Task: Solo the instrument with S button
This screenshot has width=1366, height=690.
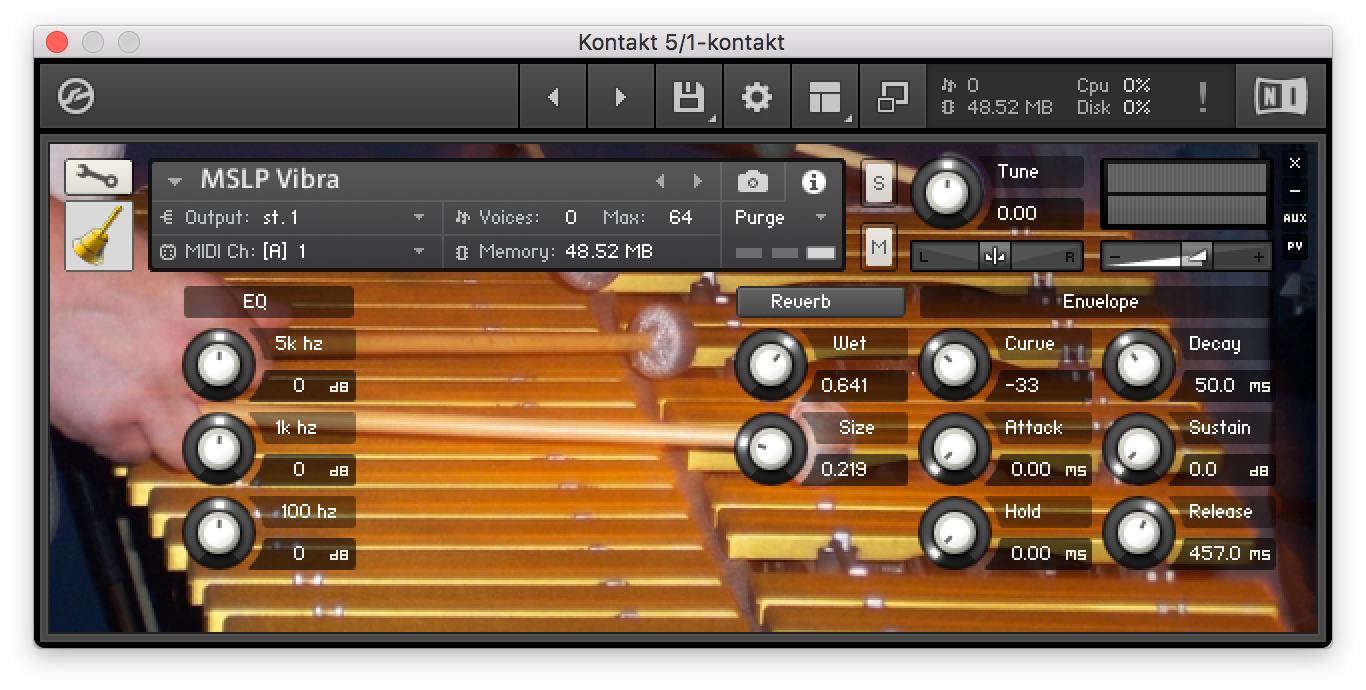Action: tap(878, 183)
